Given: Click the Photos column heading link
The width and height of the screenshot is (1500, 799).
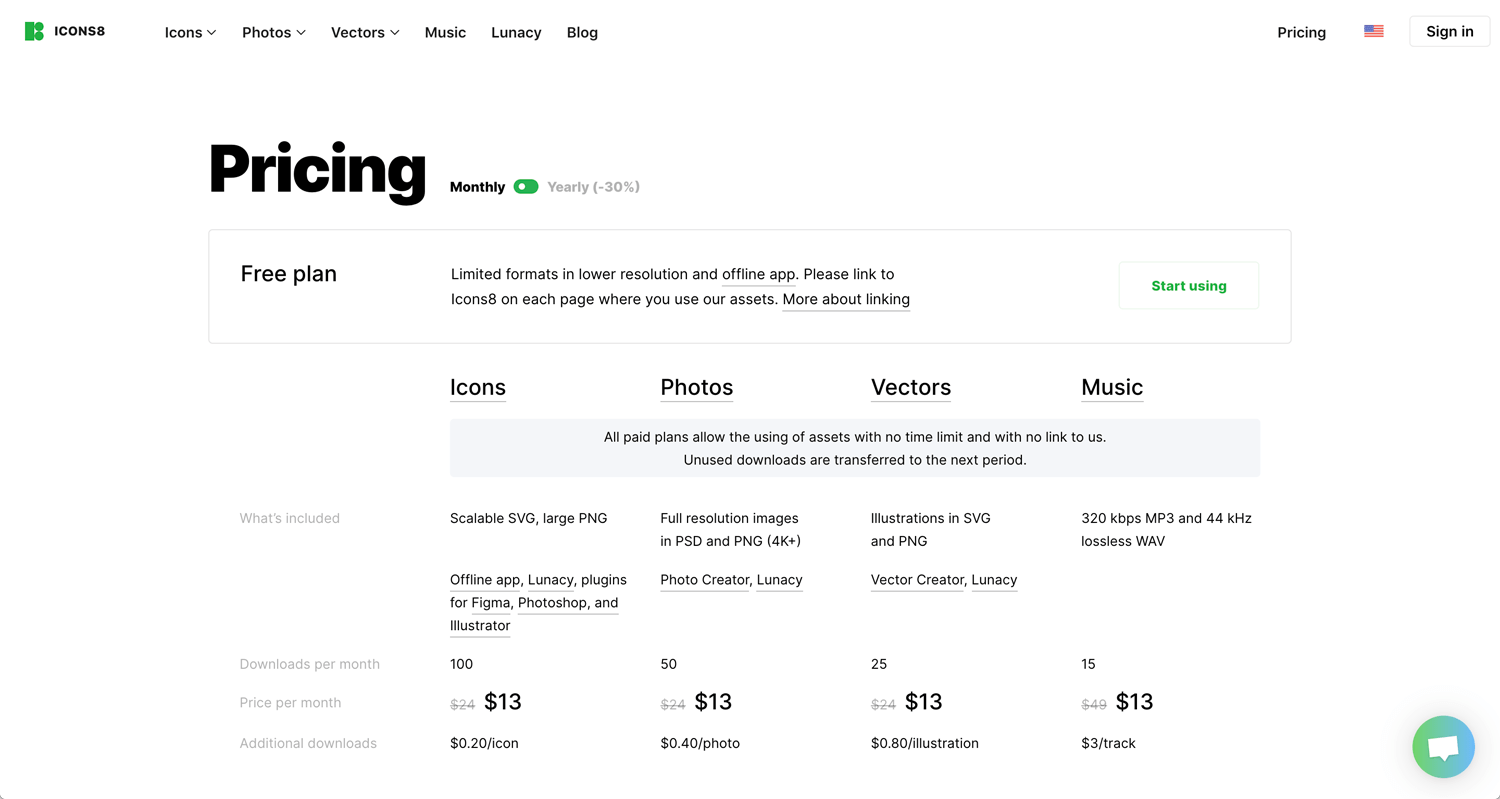Looking at the screenshot, I should tap(697, 387).
